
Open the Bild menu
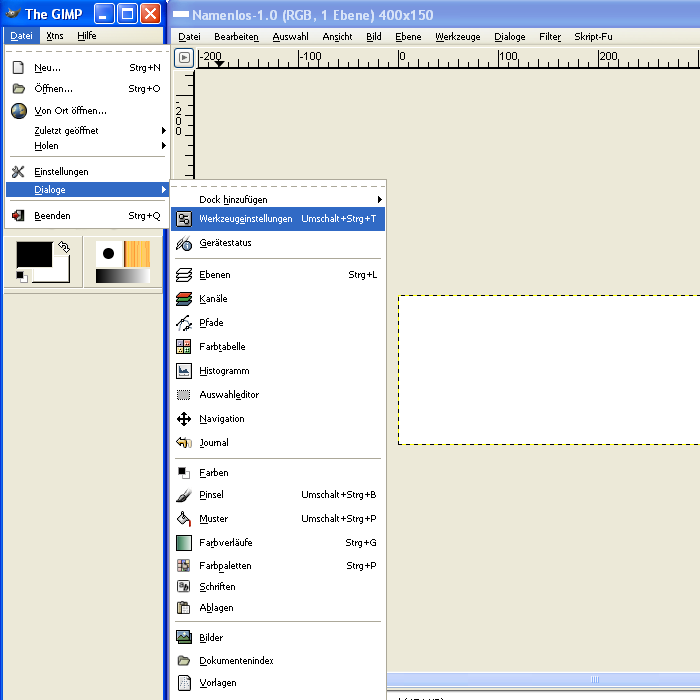coord(374,37)
